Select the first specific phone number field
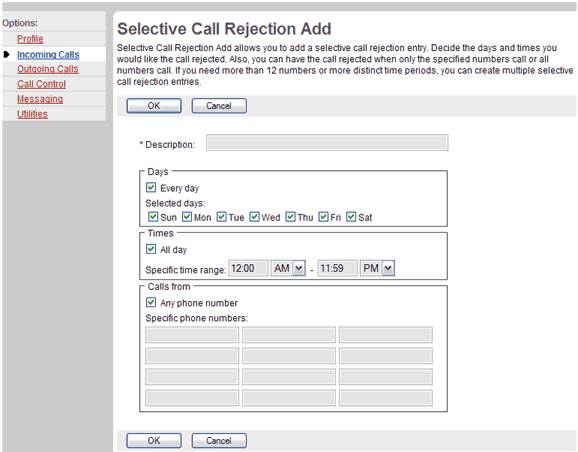This screenshot has height=452, width=578. (x=192, y=335)
